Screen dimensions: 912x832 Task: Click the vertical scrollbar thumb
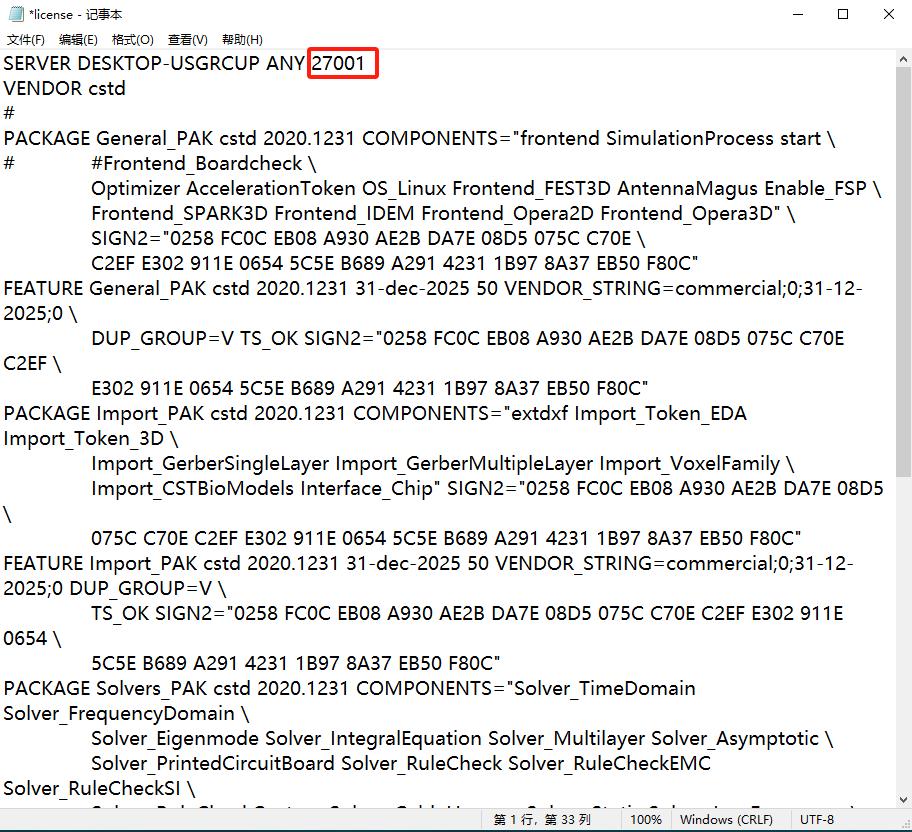[903, 272]
